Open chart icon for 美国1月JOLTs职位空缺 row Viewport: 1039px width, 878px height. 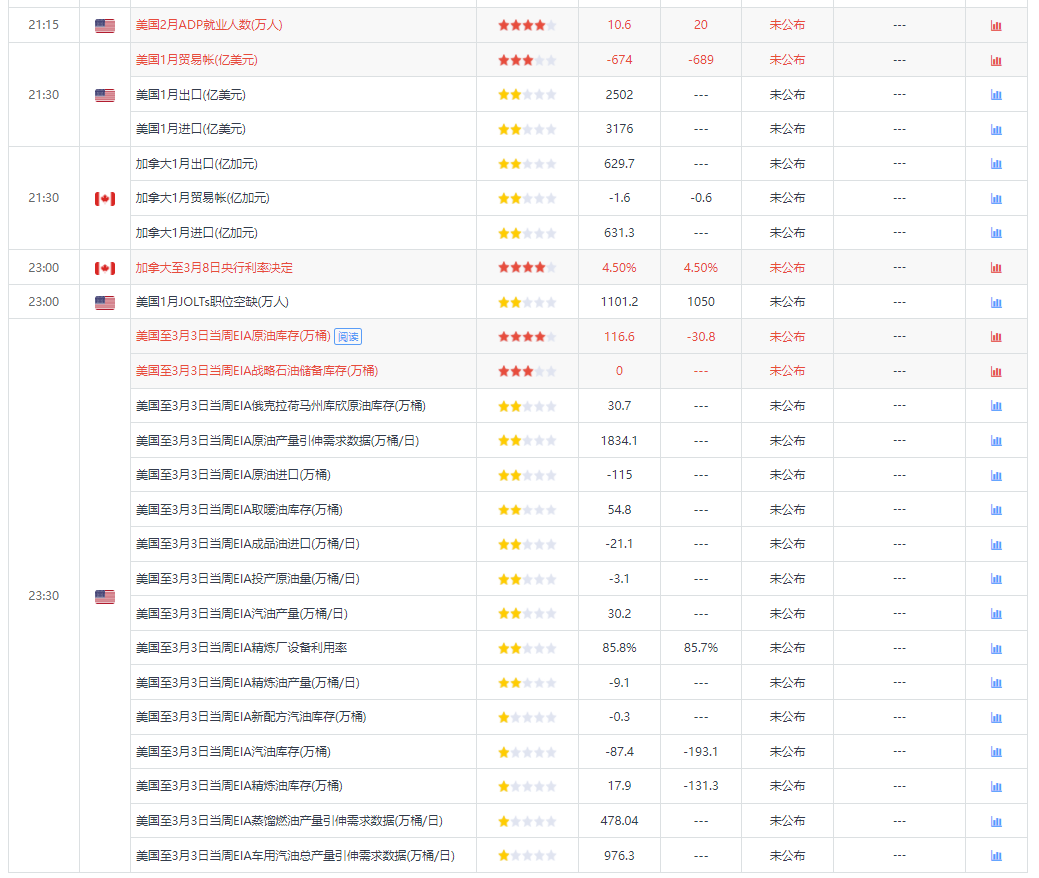[996, 302]
